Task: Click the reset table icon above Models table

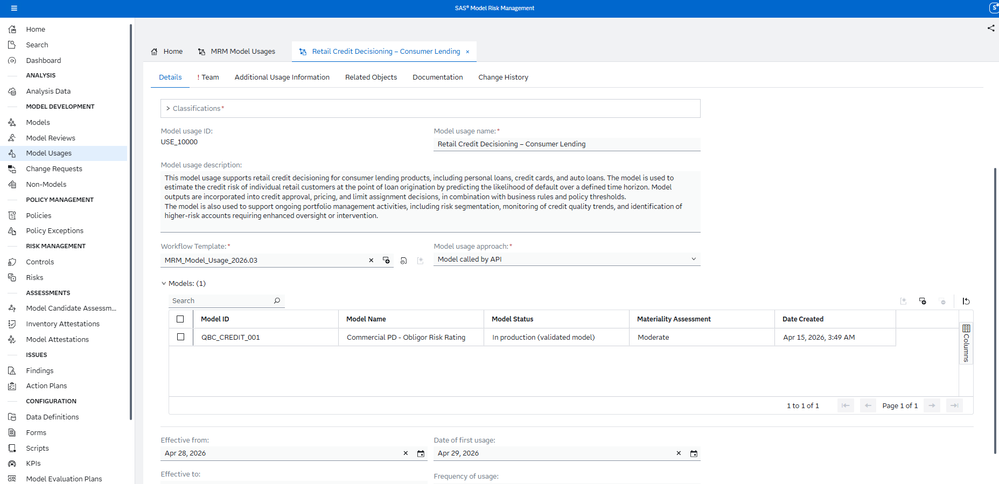Action: [967, 301]
